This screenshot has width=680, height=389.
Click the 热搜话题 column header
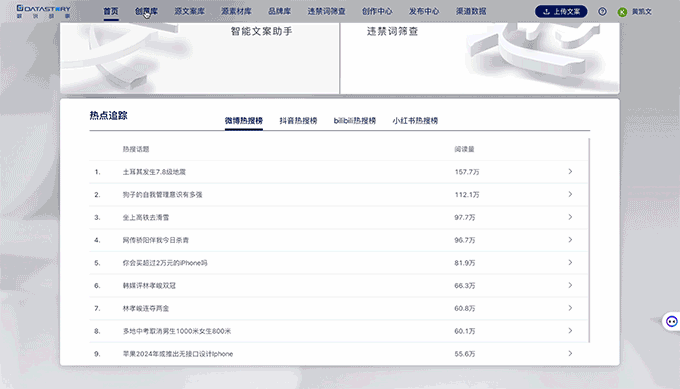[136, 149]
